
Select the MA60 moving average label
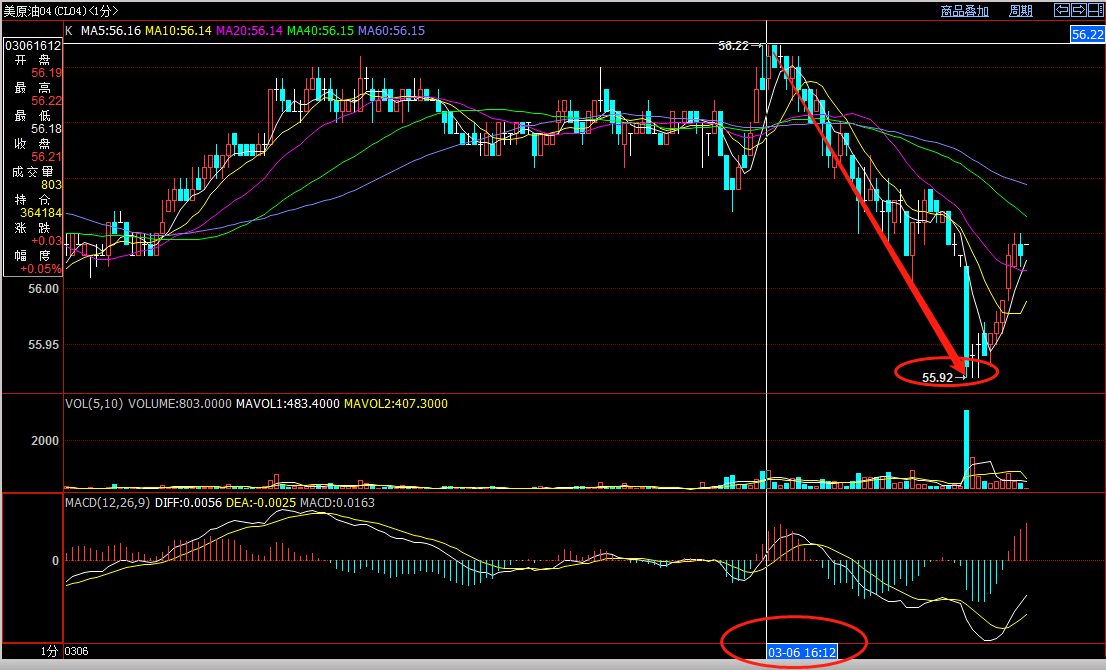pyautogui.click(x=392, y=31)
